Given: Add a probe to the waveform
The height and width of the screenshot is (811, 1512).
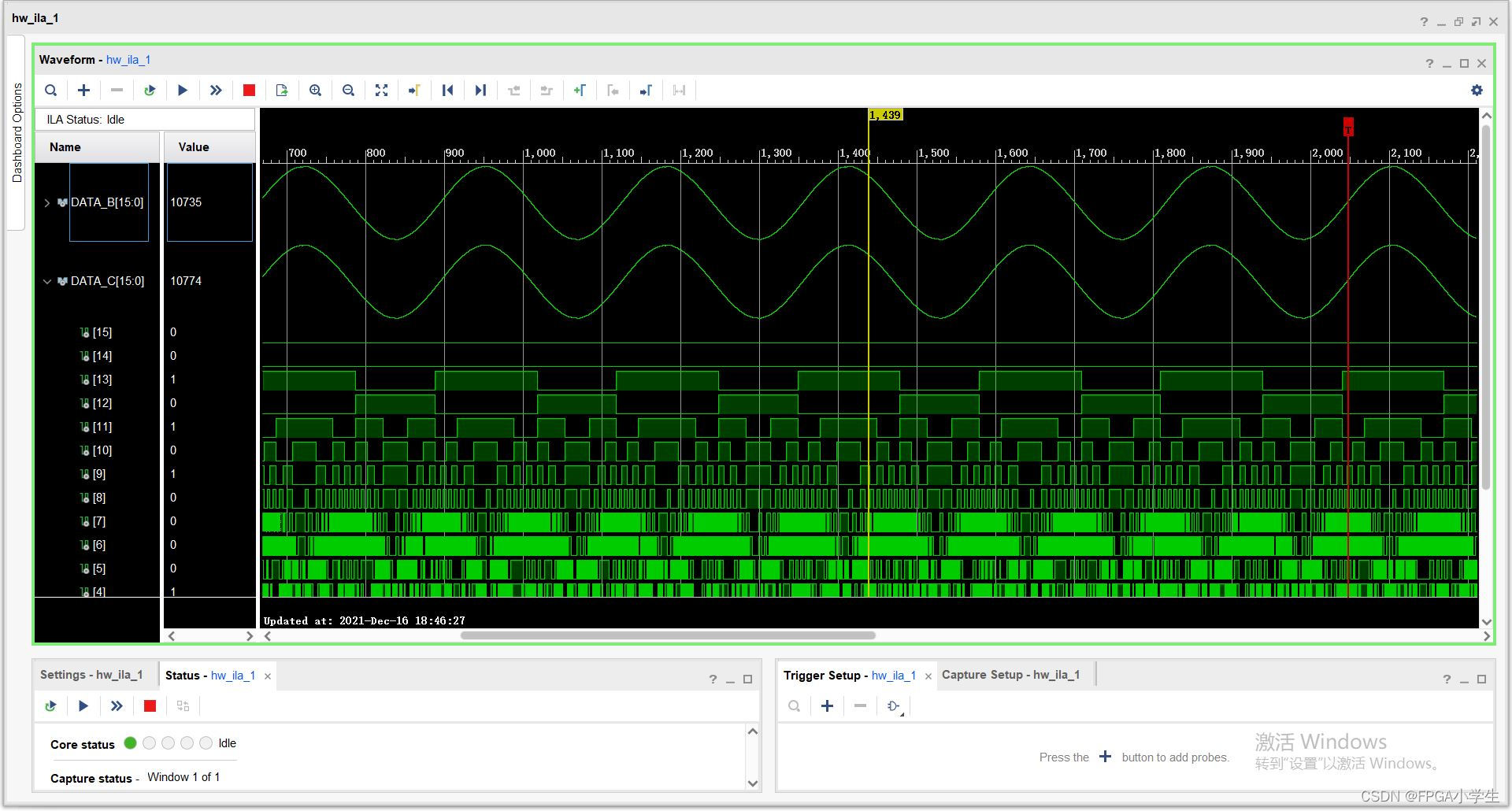Looking at the screenshot, I should pyautogui.click(x=83, y=91).
